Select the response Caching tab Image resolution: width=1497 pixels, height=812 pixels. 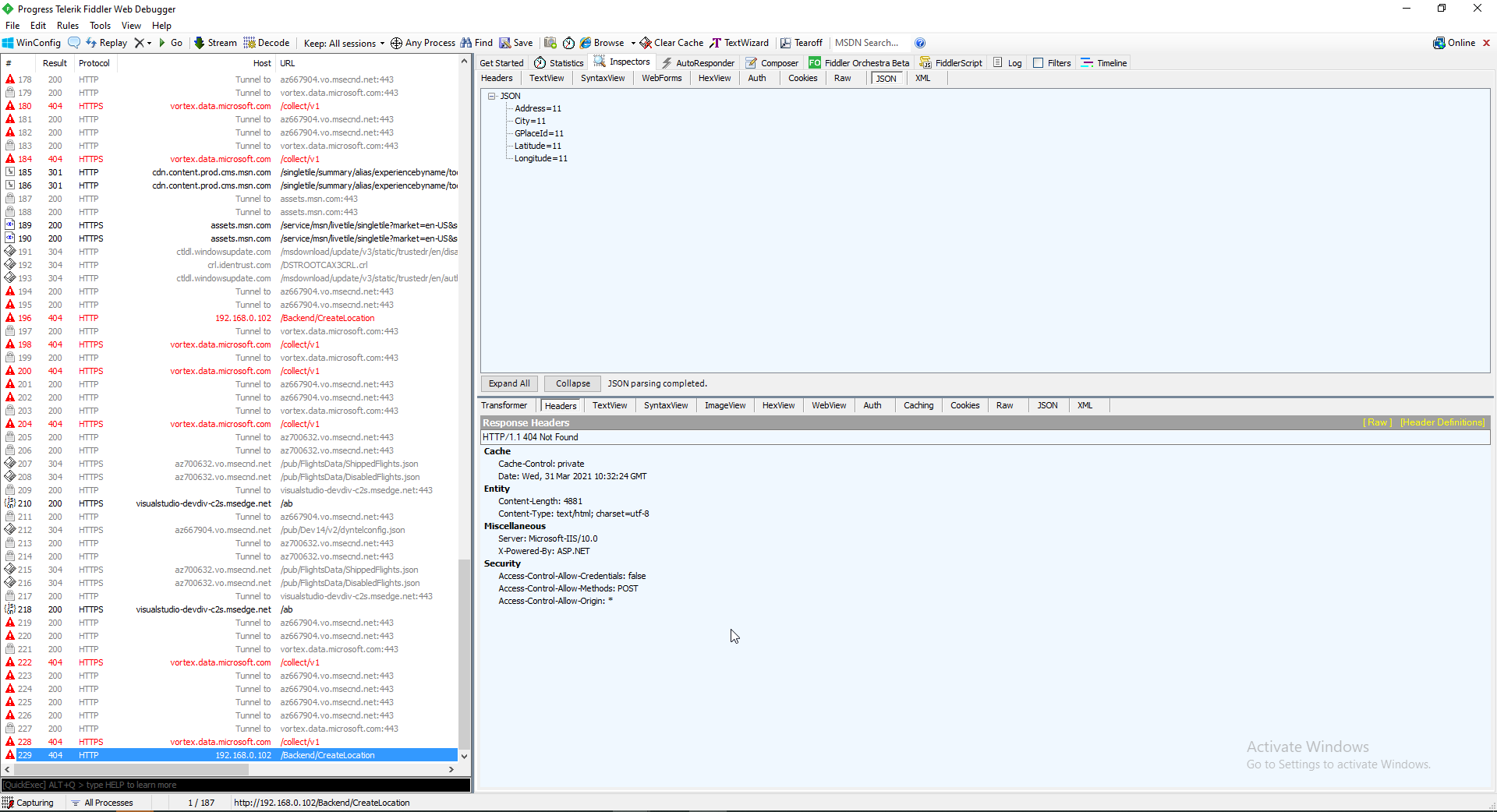click(918, 405)
